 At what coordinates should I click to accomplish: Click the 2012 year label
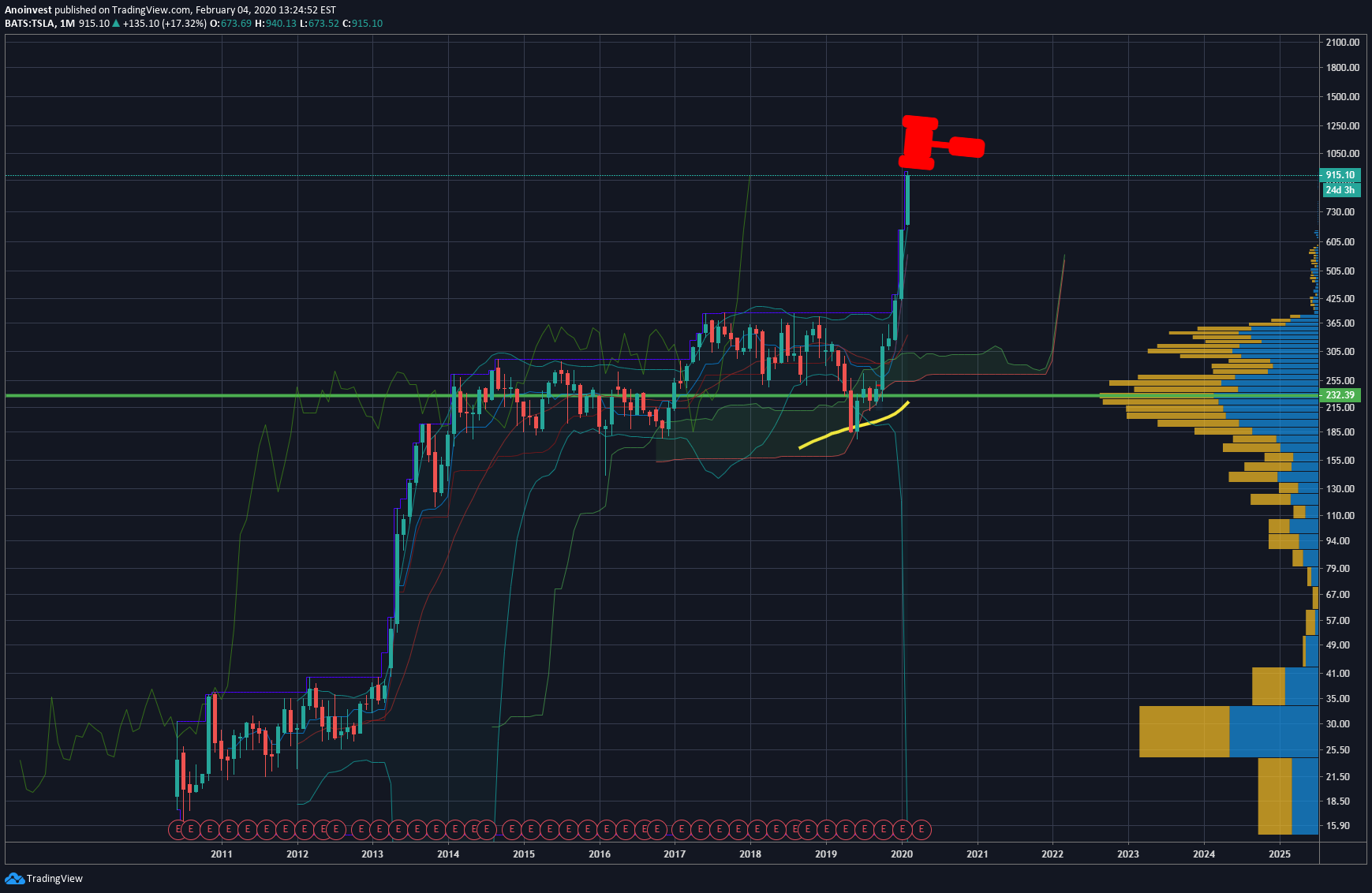[297, 854]
